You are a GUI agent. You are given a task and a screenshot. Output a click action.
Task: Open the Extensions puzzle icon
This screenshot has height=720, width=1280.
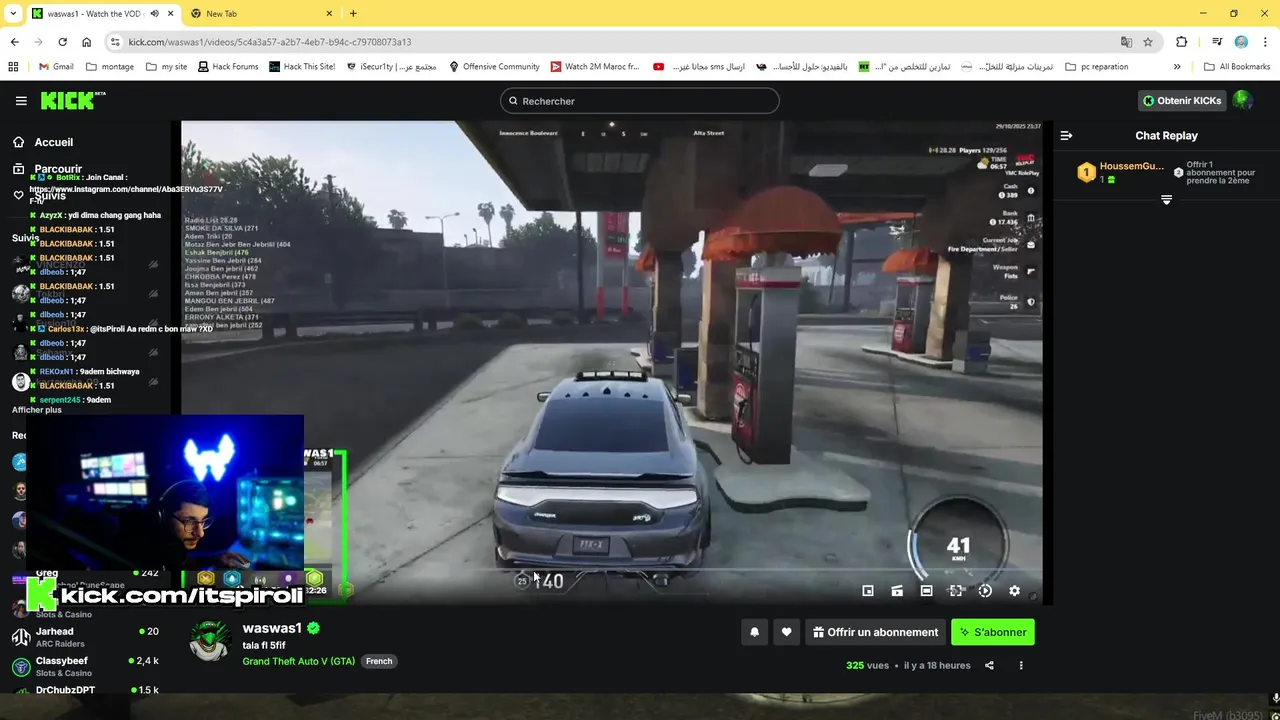(1182, 42)
